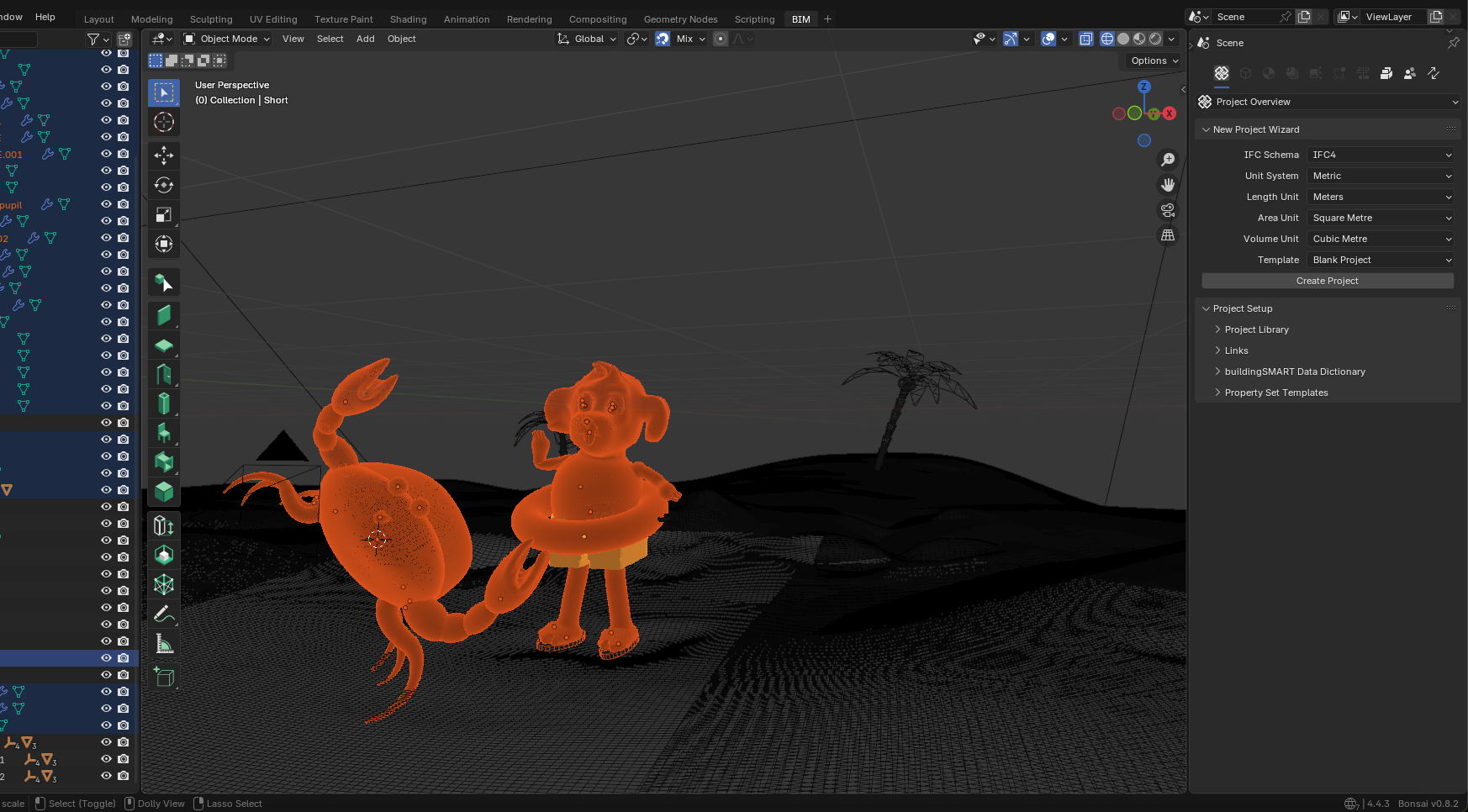Open the people collaboration properties tab
This screenshot has height=812, width=1468.
click(x=1410, y=73)
